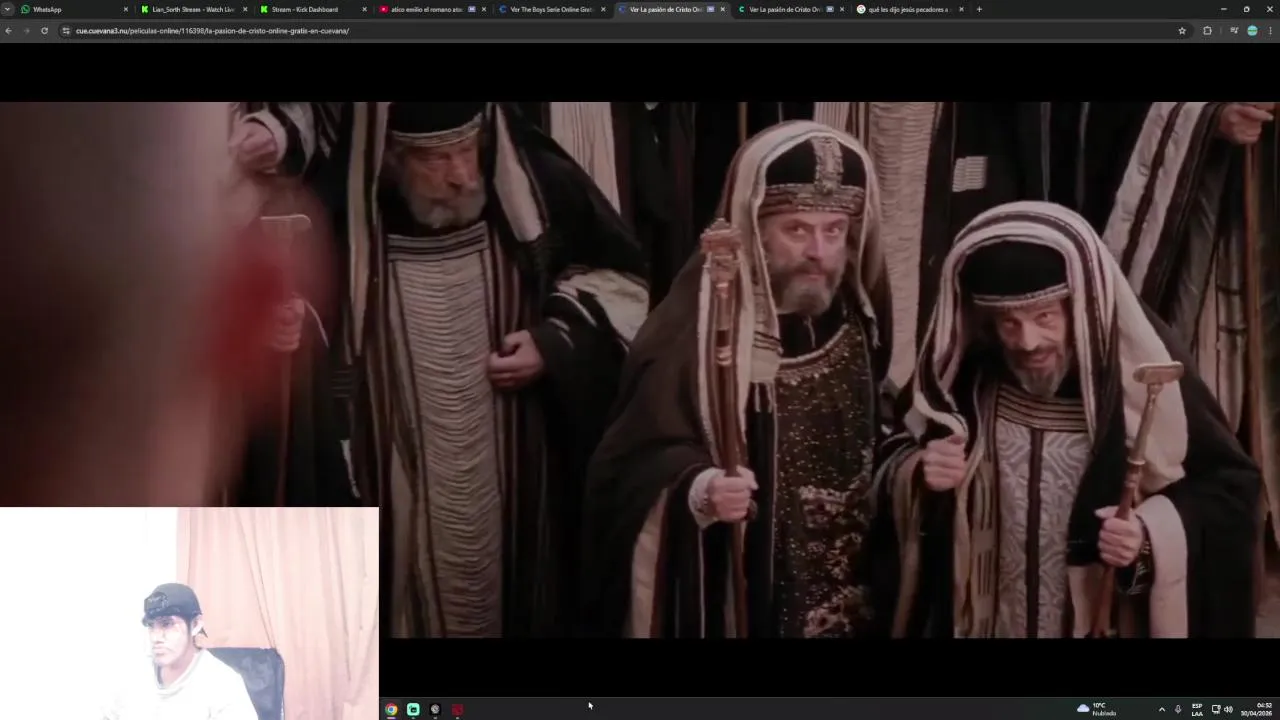Open the weather widget showing 10°C
This screenshot has width=1280, height=720.
(x=1097, y=709)
